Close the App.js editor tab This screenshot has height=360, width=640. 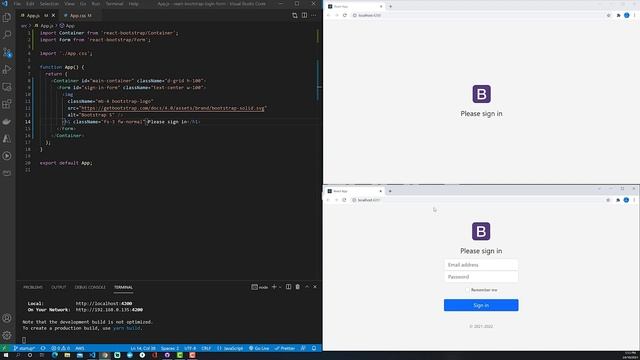(53, 16)
